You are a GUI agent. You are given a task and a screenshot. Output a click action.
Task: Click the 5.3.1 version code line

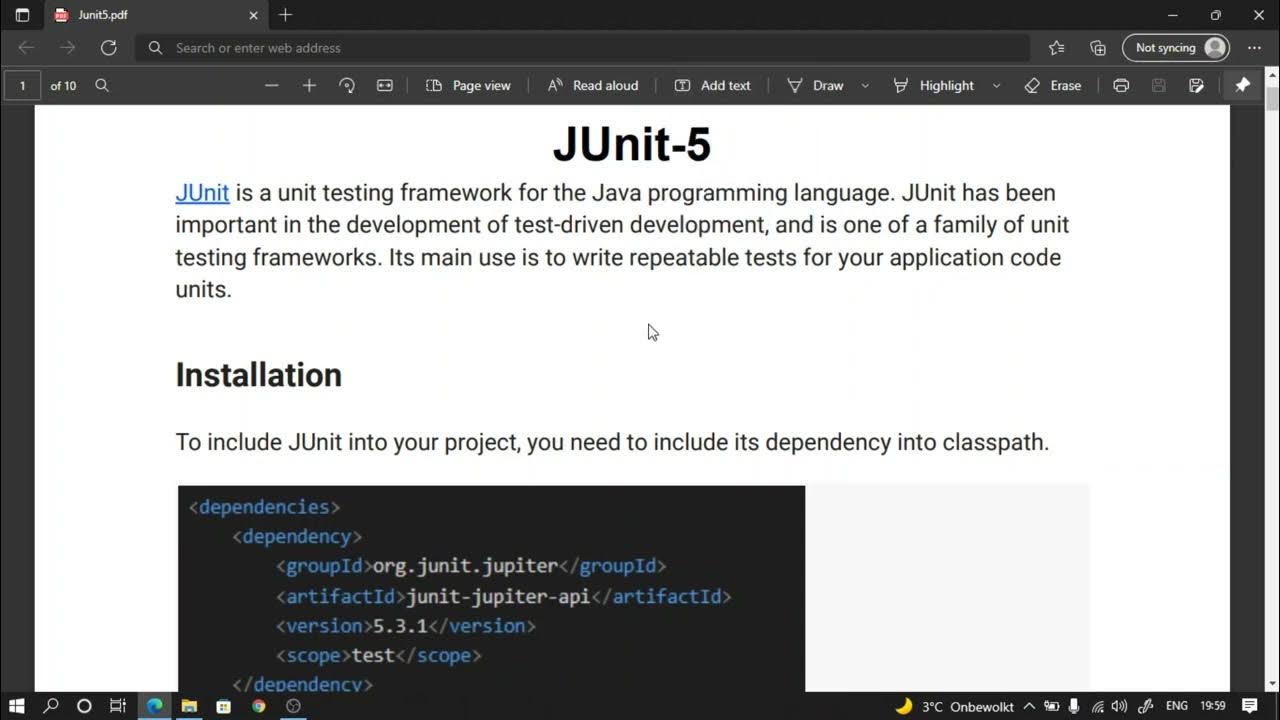click(x=406, y=626)
